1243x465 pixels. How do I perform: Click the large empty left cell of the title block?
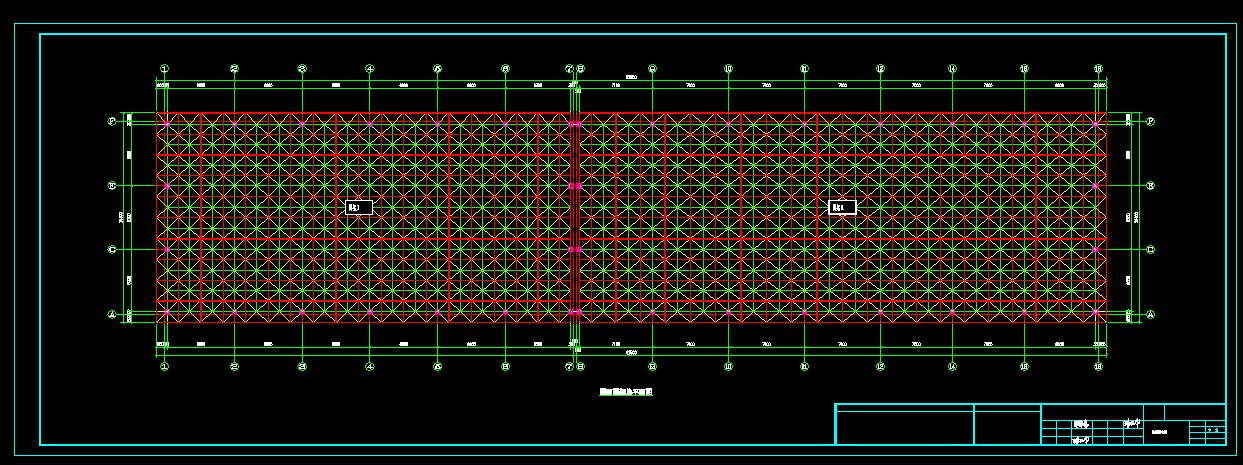pyautogui.click(x=904, y=428)
